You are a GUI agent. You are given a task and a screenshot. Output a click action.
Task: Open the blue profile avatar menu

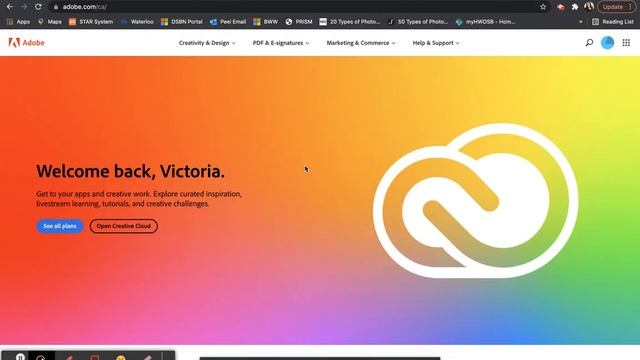pyautogui.click(x=607, y=42)
